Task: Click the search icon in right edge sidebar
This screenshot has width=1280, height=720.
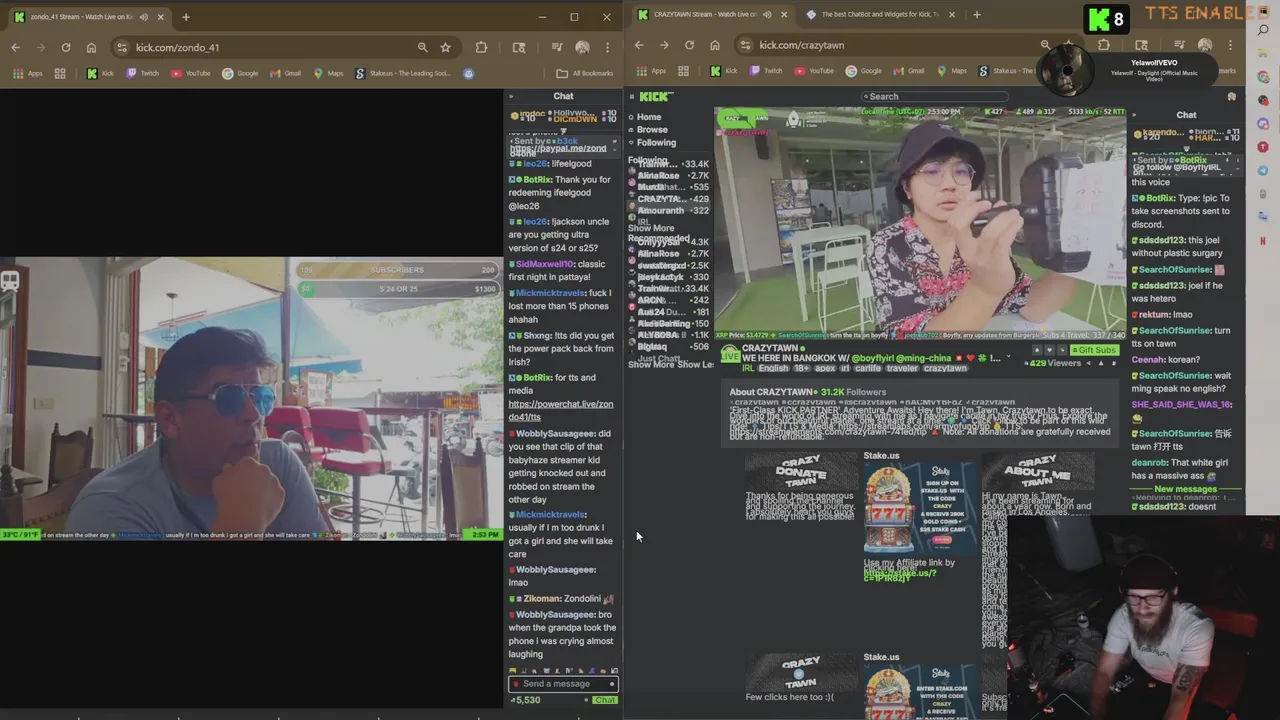Action: (1263, 30)
